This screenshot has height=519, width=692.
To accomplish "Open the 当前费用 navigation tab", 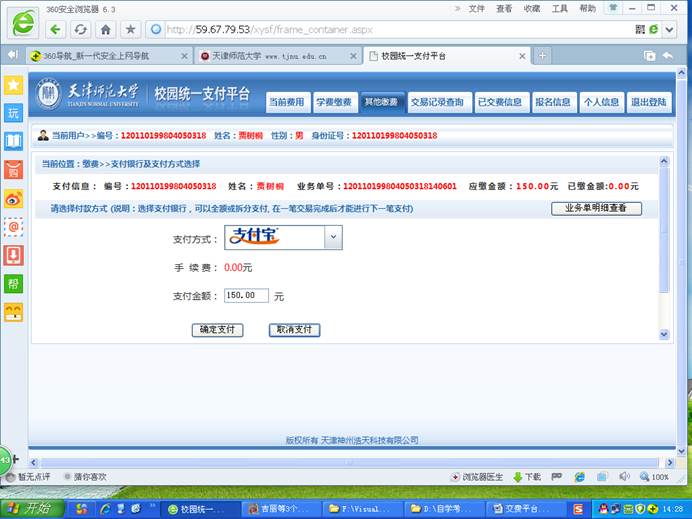I will pyautogui.click(x=288, y=102).
